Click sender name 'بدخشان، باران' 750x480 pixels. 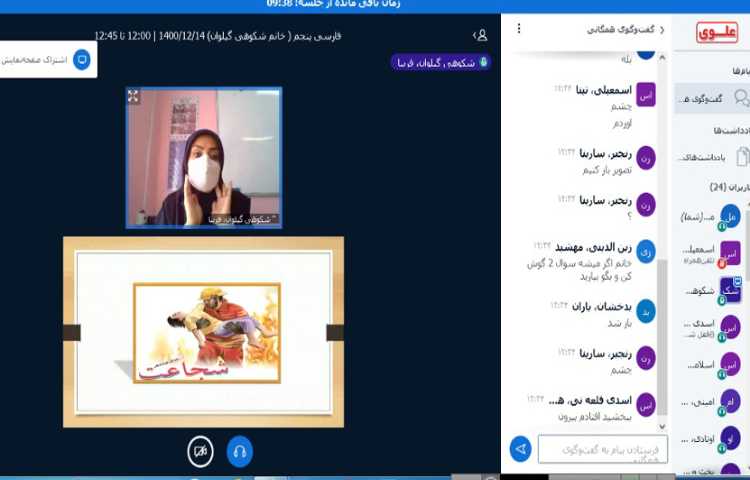pyautogui.click(x=602, y=306)
